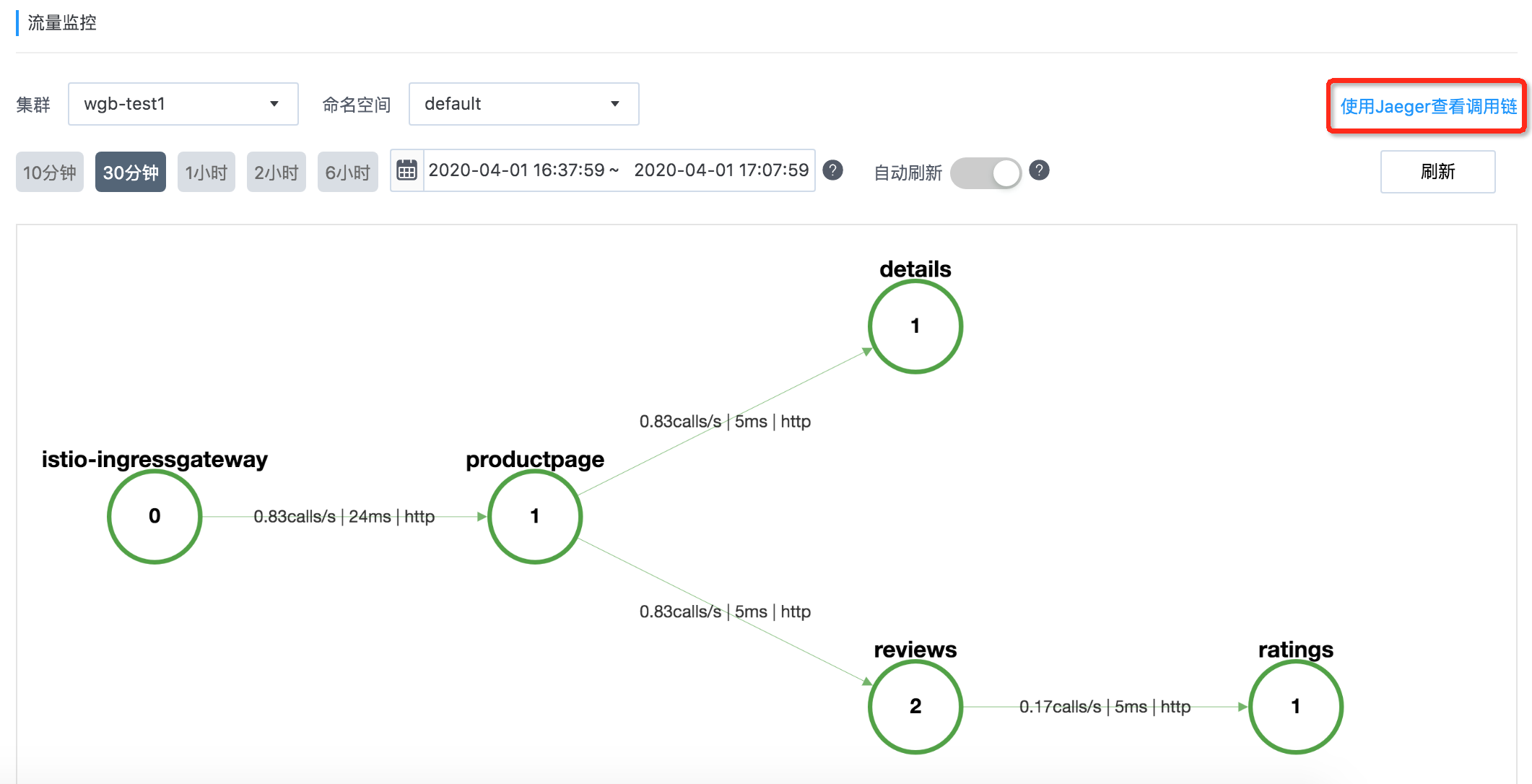Select the details service node circle
The height and width of the screenshot is (784, 1532).
click(x=915, y=326)
